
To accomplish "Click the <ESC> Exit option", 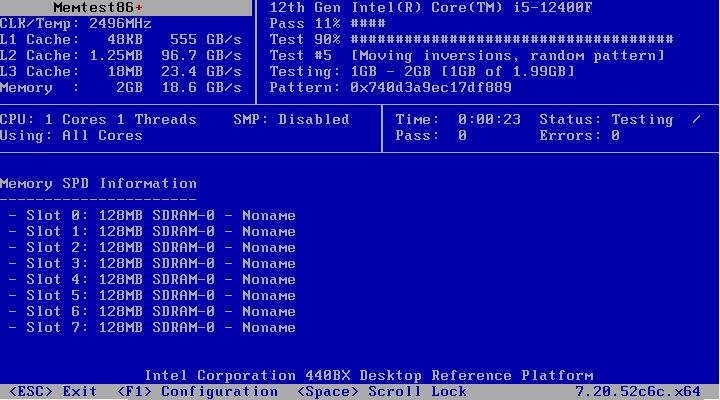I will pos(53,392).
